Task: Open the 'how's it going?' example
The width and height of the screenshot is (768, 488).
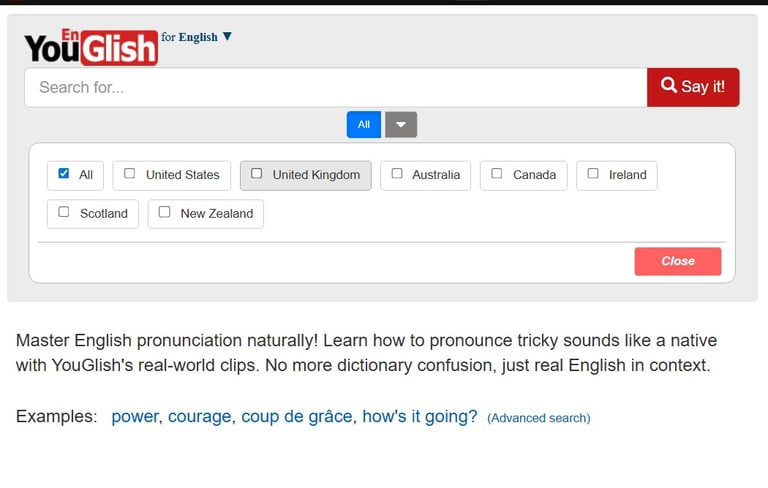Action: (420, 416)
